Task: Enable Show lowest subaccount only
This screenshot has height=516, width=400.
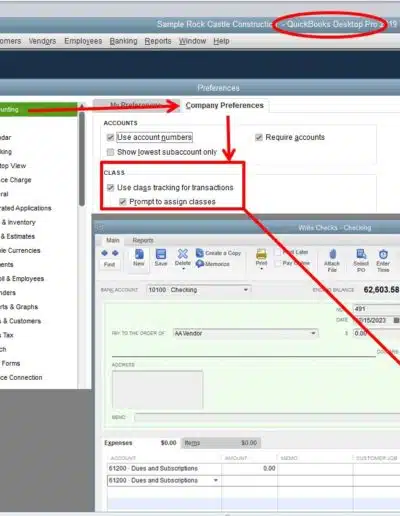Action: coord(110,152)
